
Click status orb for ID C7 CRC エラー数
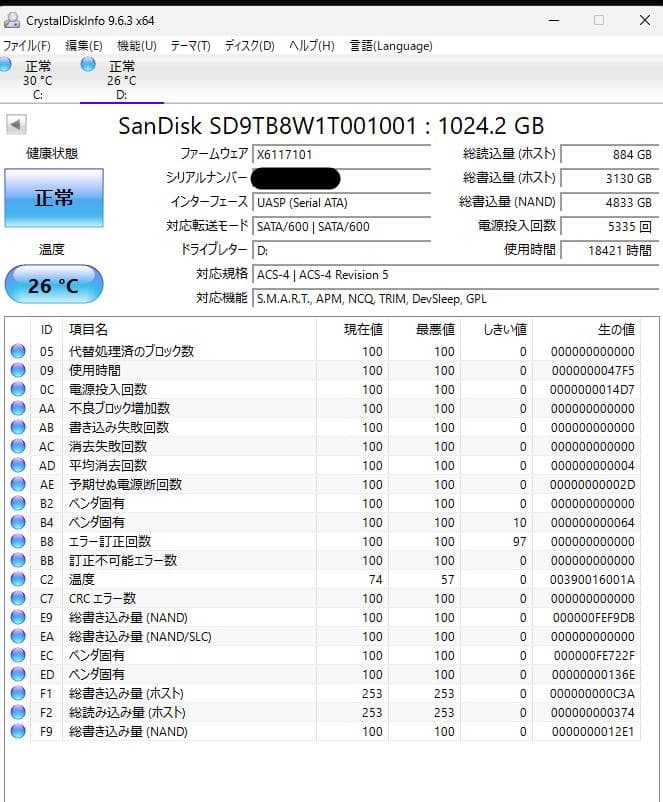tap(18, 597)
